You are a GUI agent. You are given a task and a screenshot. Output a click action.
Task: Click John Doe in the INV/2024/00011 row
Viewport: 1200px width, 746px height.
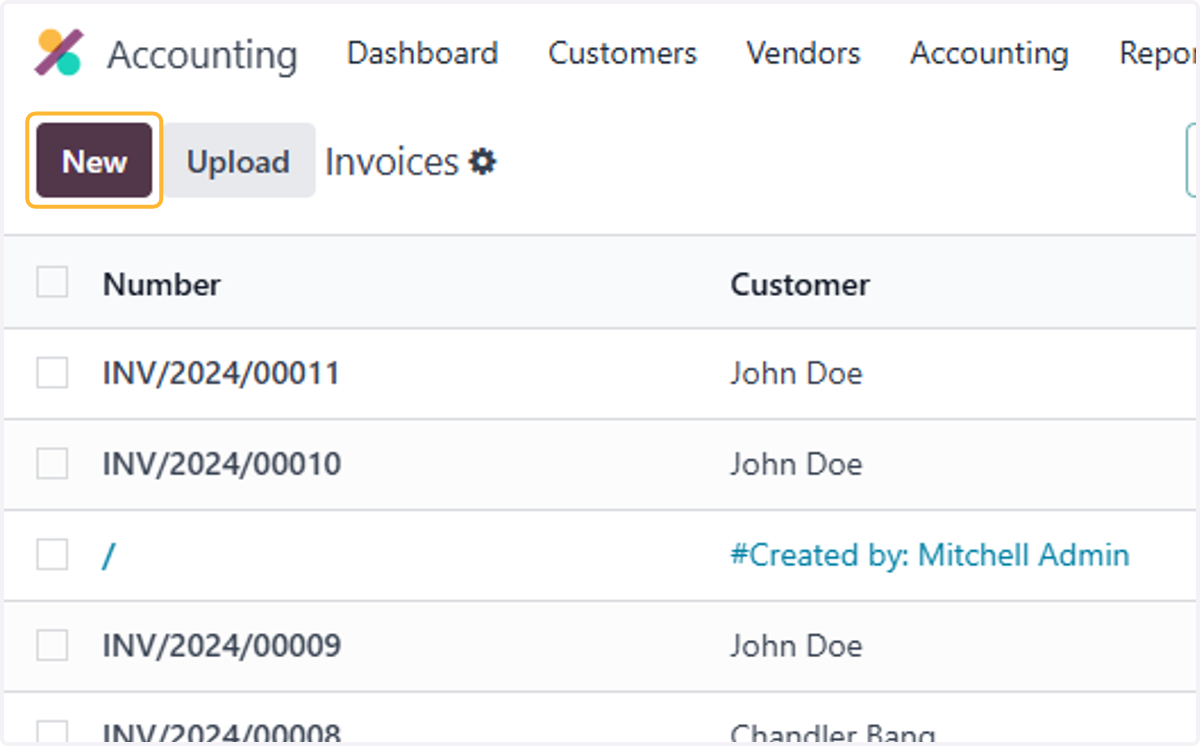tap(796, 373)
